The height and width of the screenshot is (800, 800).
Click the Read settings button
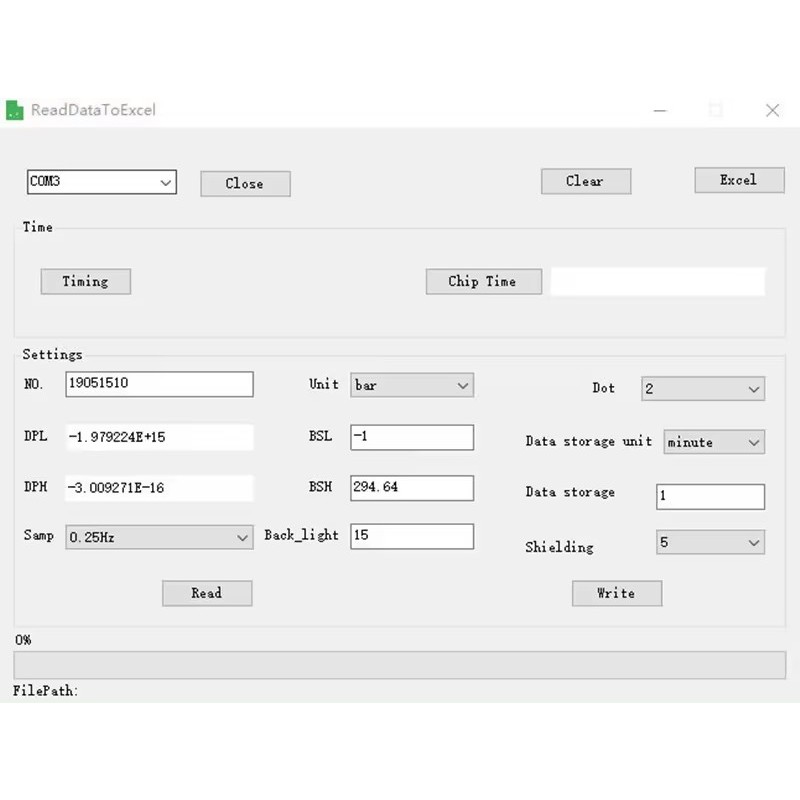[206, 593]
